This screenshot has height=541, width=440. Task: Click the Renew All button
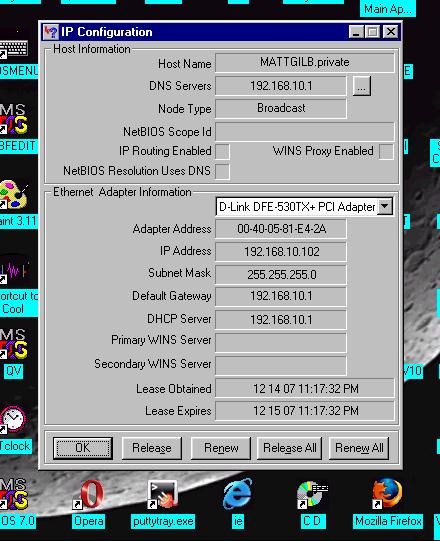click(x=359, y=448)
